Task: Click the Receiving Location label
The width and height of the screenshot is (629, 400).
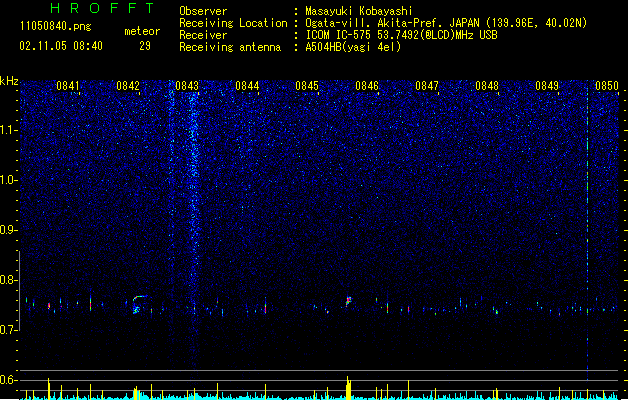Action: [233, 23]
